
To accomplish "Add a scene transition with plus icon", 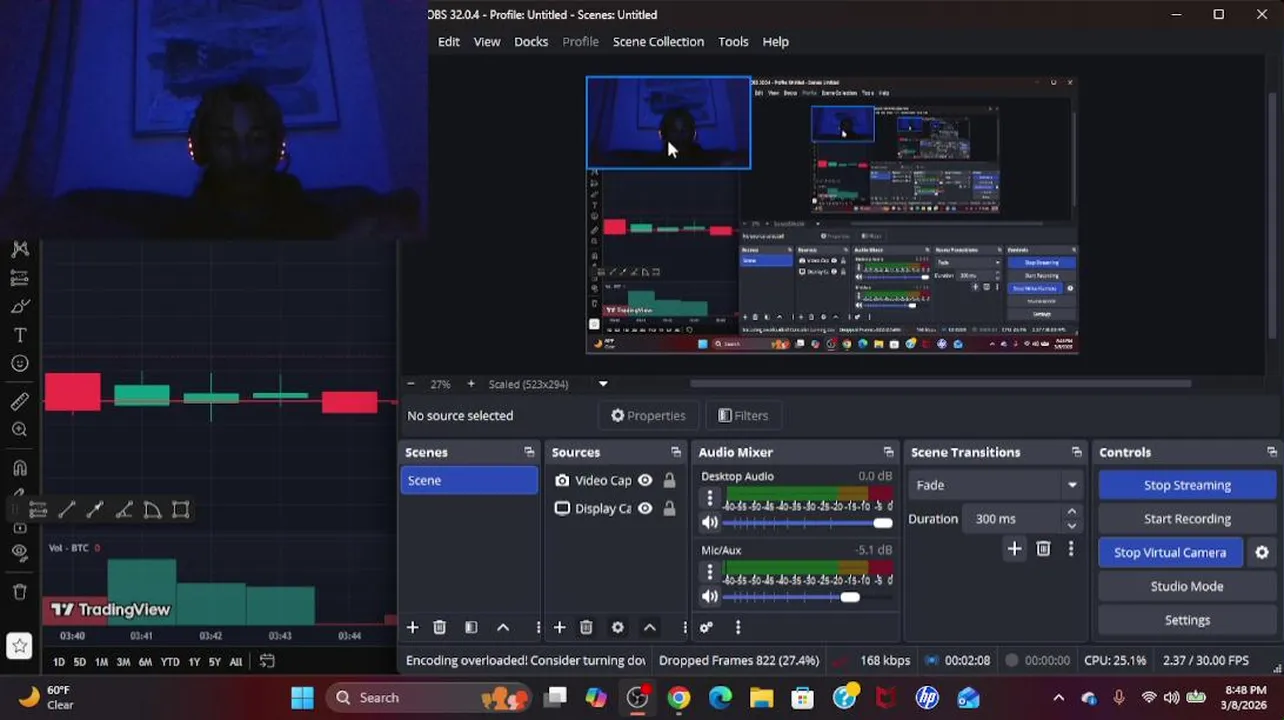I will tap(1014, 548).
